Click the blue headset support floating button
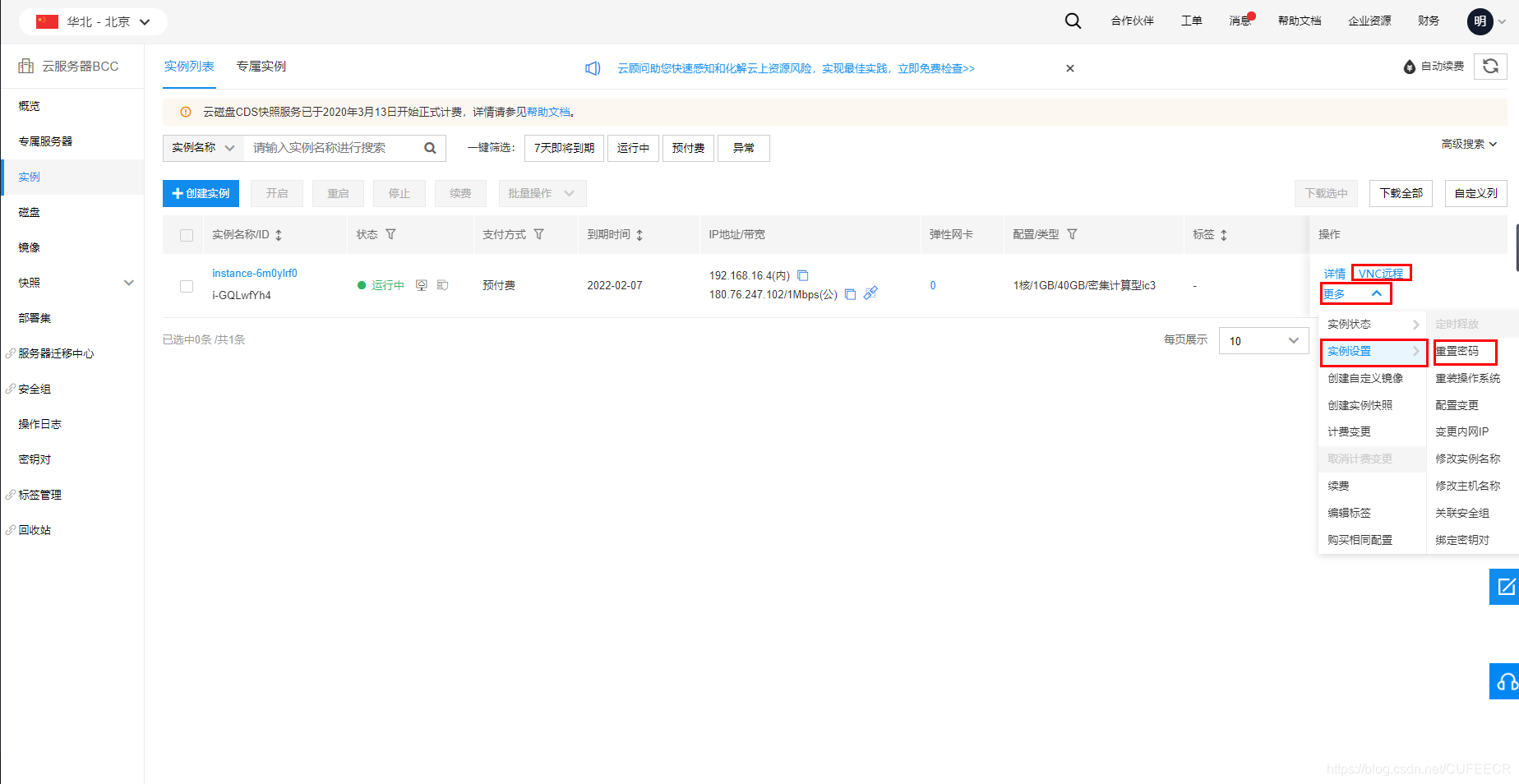Screen dimensions: 1519x784 coord(1505,681)
